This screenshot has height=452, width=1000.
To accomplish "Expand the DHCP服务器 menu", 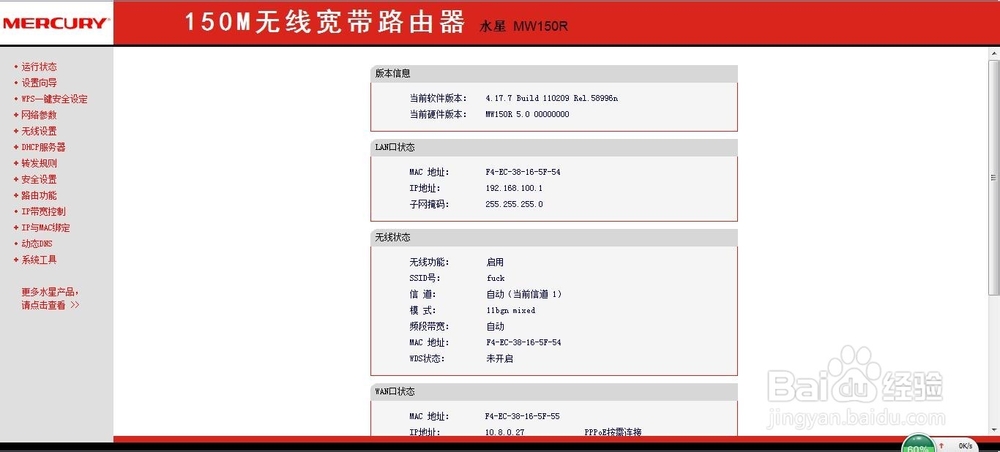I will (x=43, y=147).
